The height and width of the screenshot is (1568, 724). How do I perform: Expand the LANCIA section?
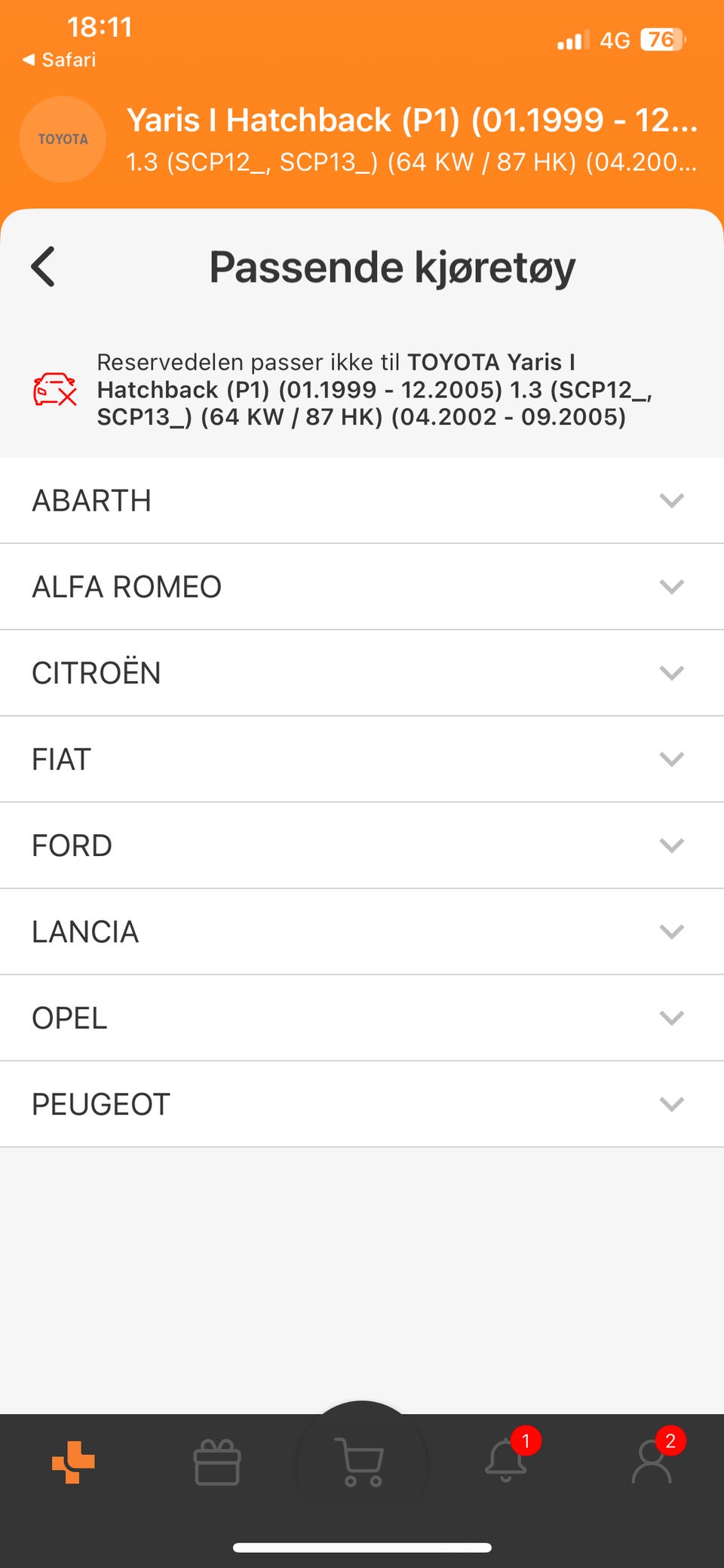[x=670, y=931]
